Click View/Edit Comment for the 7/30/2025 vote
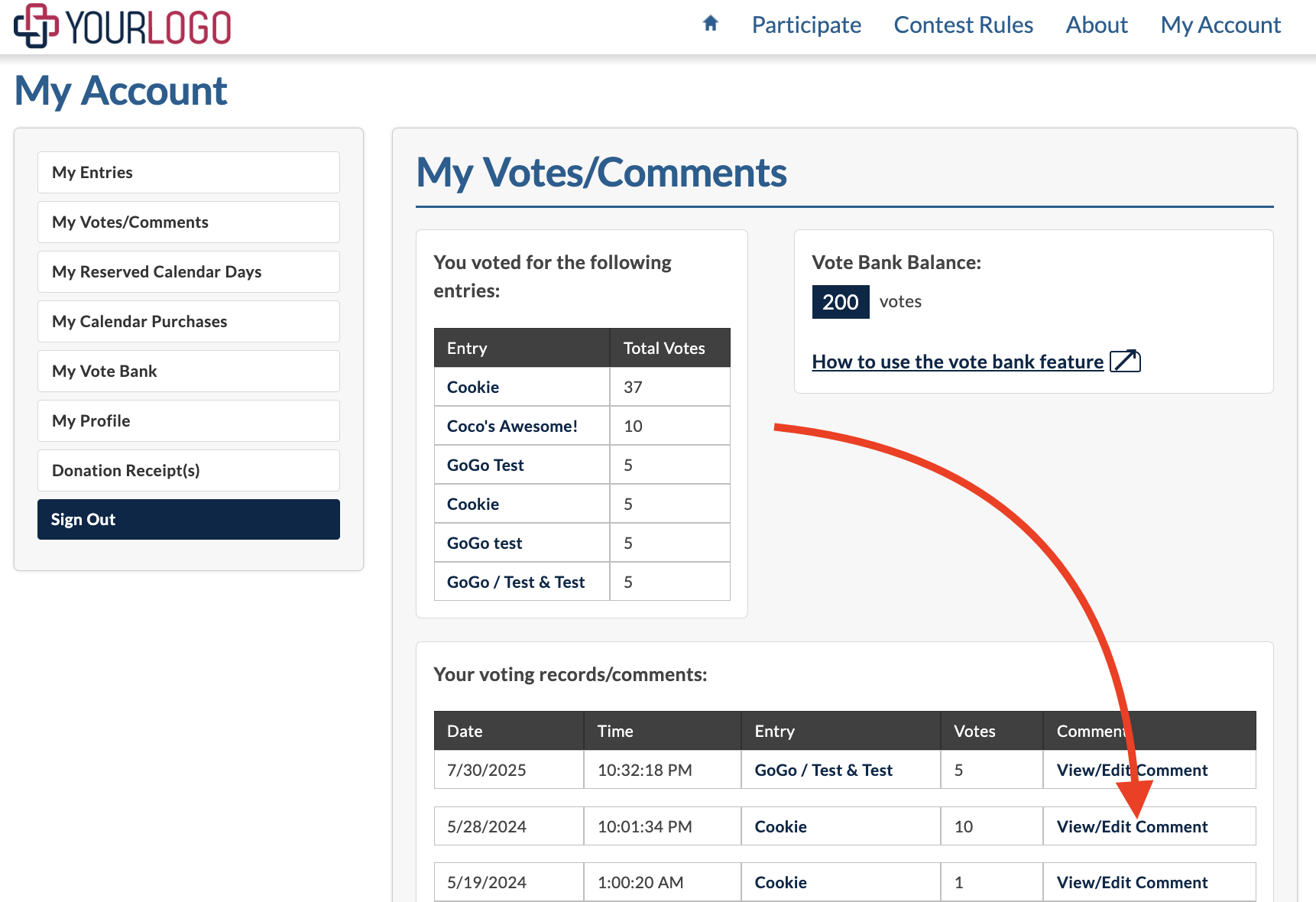Image resolution: width=1316 pixels, height=902 pixels. (1131, 771)
